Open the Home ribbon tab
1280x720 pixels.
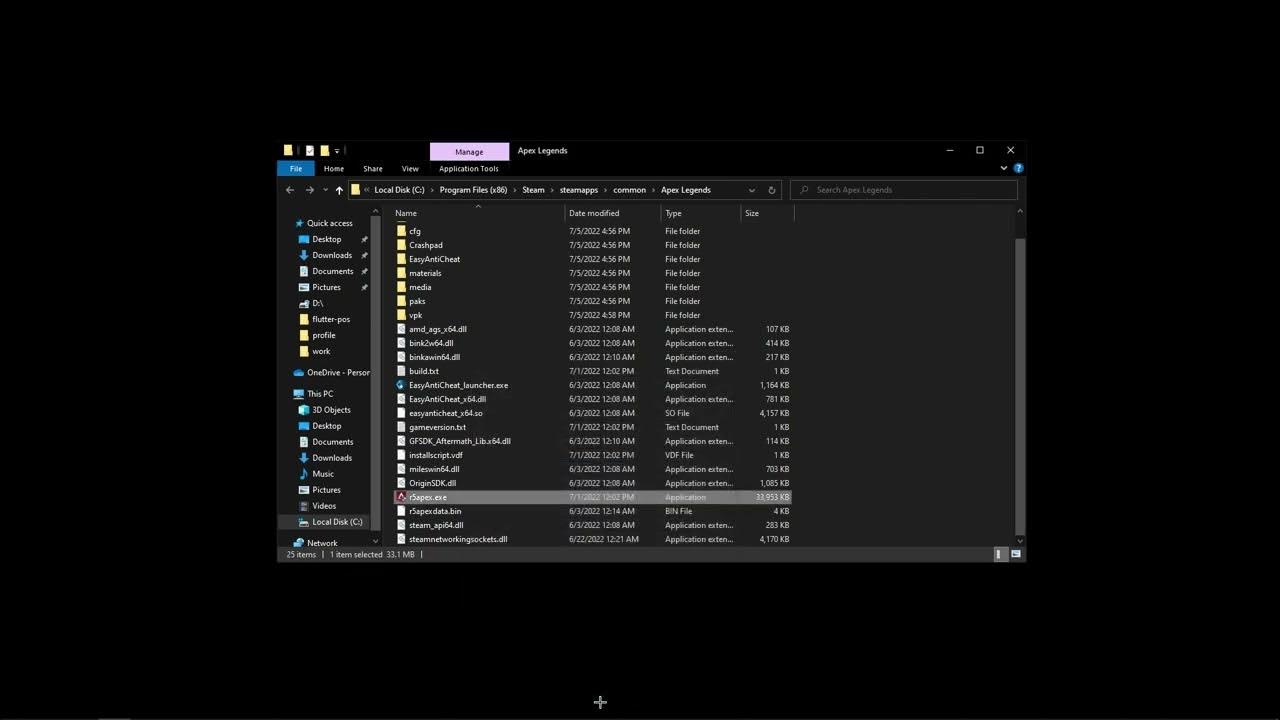pyautogui.click(x=334, y=168)
